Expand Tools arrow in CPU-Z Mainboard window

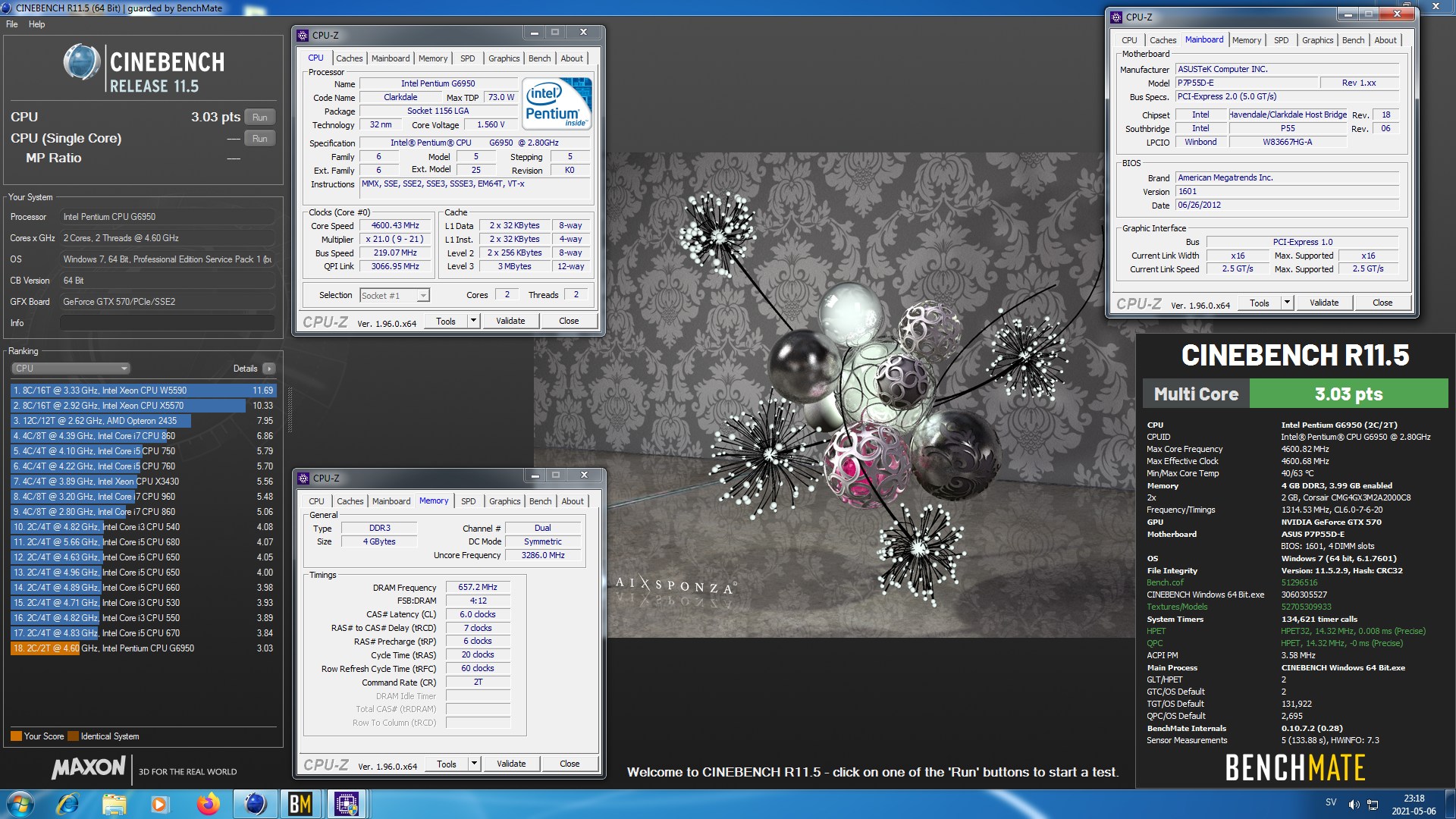point(1287,303)
